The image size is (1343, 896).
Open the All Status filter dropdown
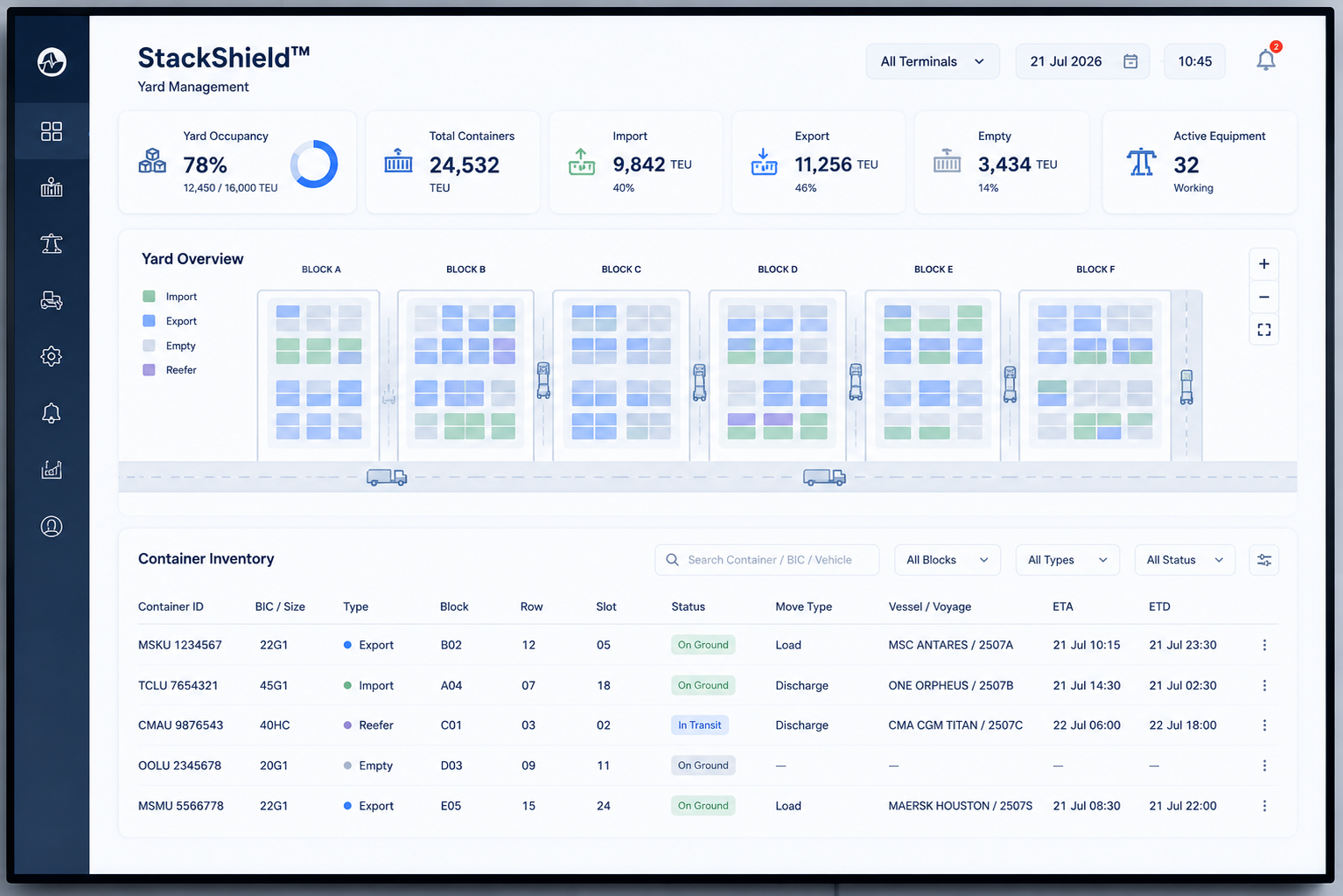(1185, 560)
